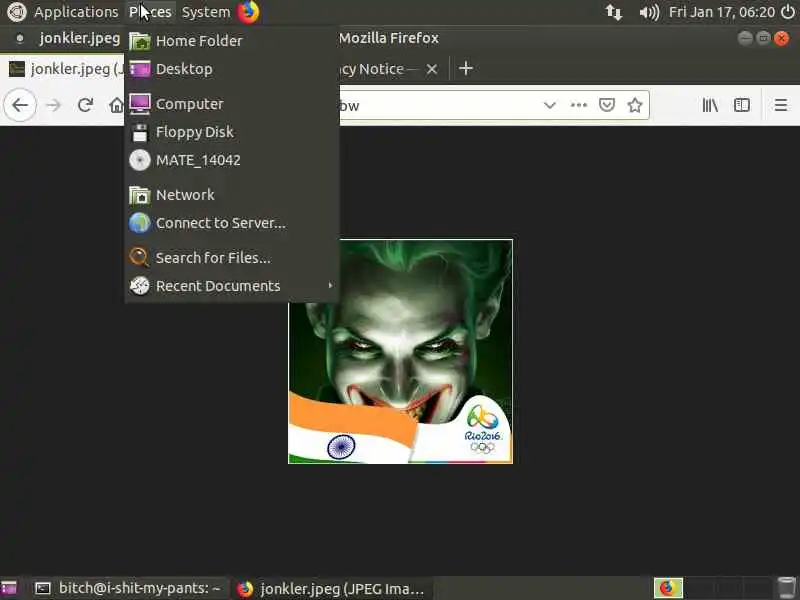800x600 pixels.
Task: Open page actions three-dots menu
Action: coord(579,105)
